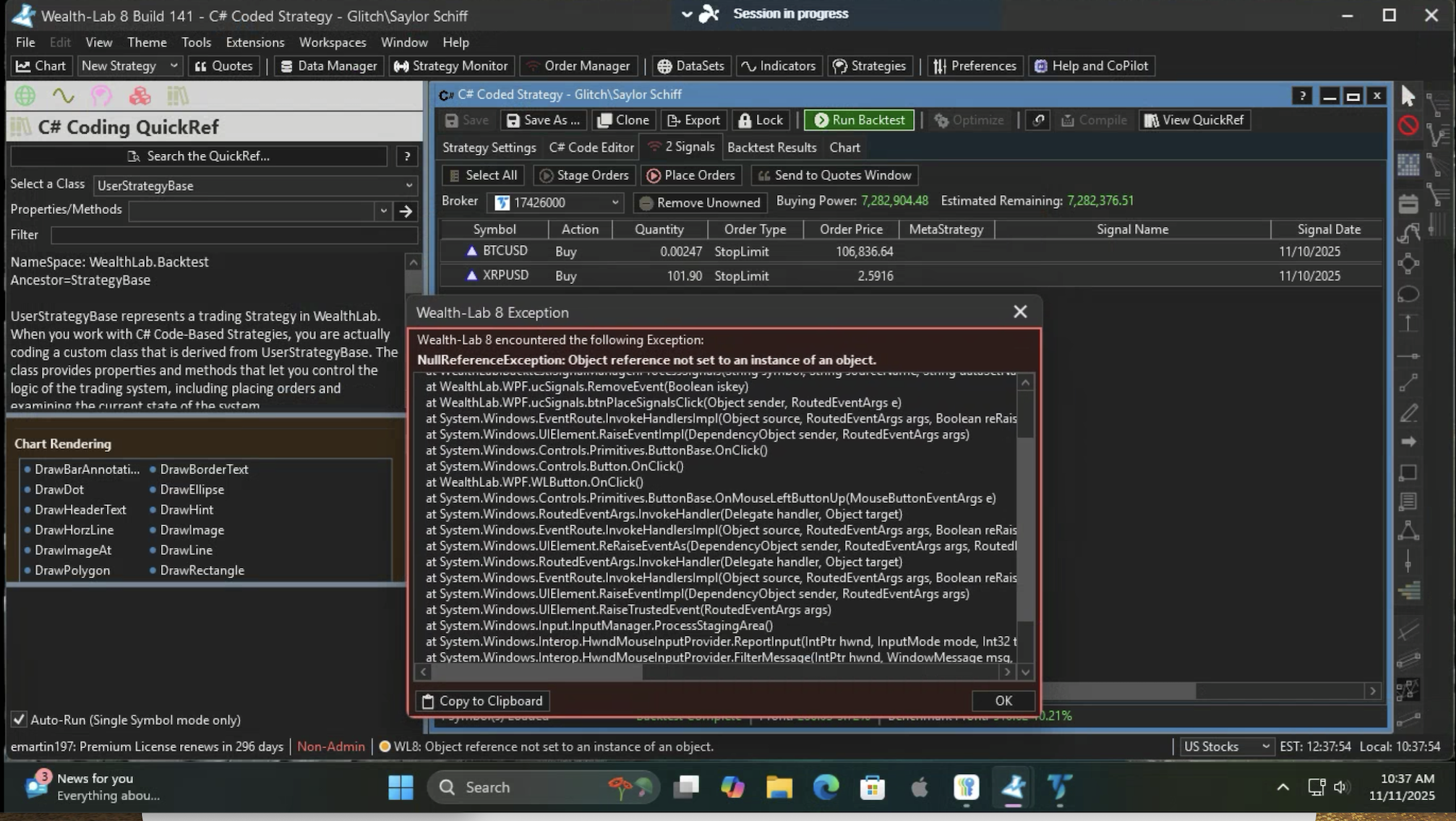
Task: Toggle the Auto-Run single symbol mode checkbox
Action: click(x=20, y=720)
